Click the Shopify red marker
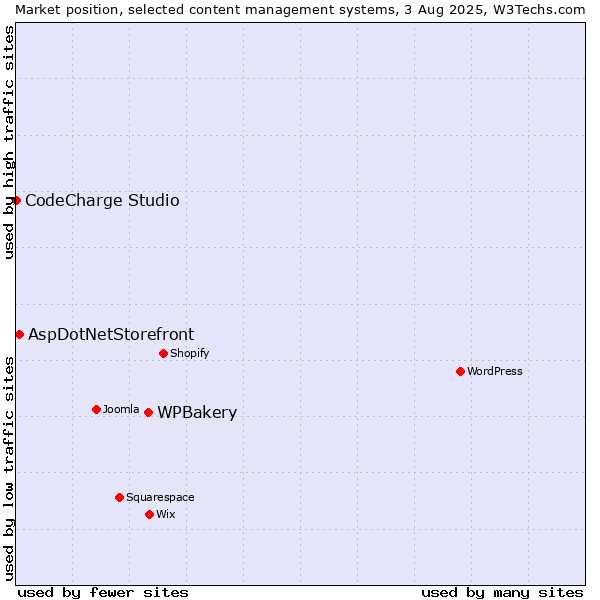 (x=163, y=353)
